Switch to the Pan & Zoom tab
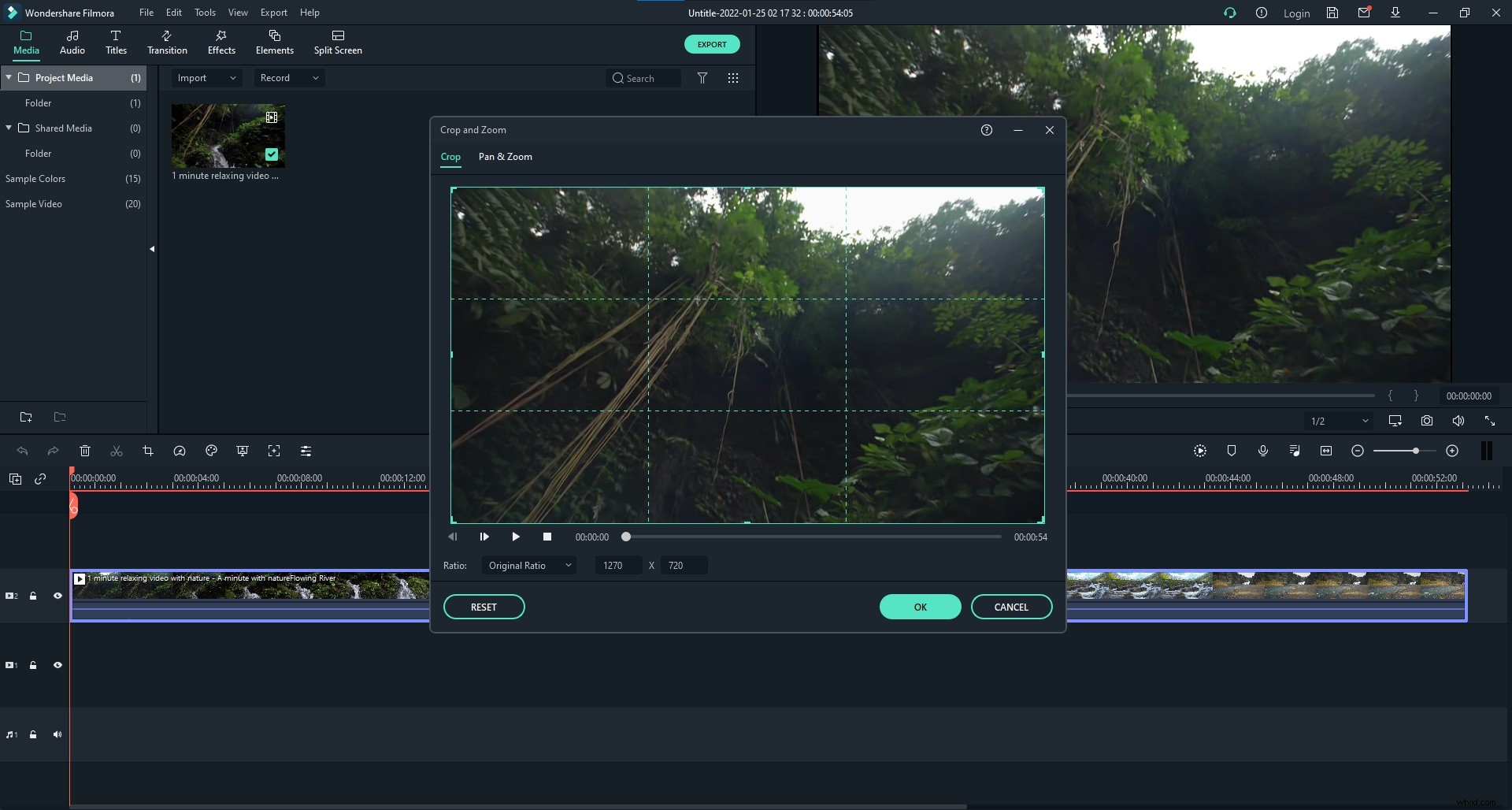The height and width of the screenshot is (810, 1512). tap(505, 157)
